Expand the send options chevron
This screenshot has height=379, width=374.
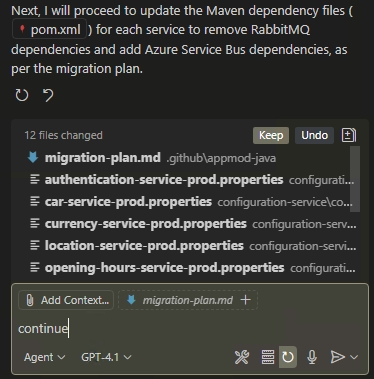tap(354, 357)
